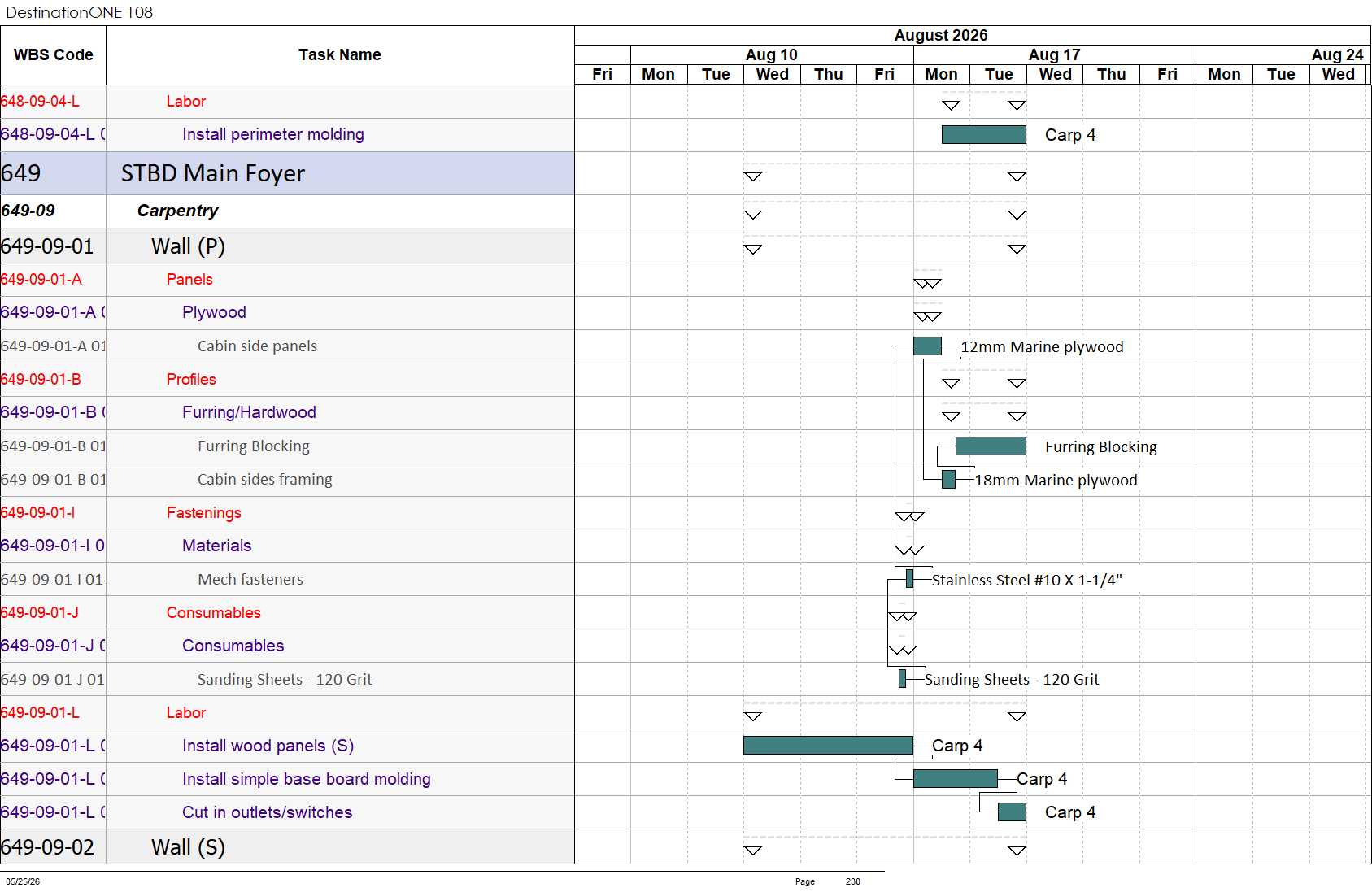Click the start marker of STBD Main Foyer summary
1372x892 pixels.
[x=753, y=176]
